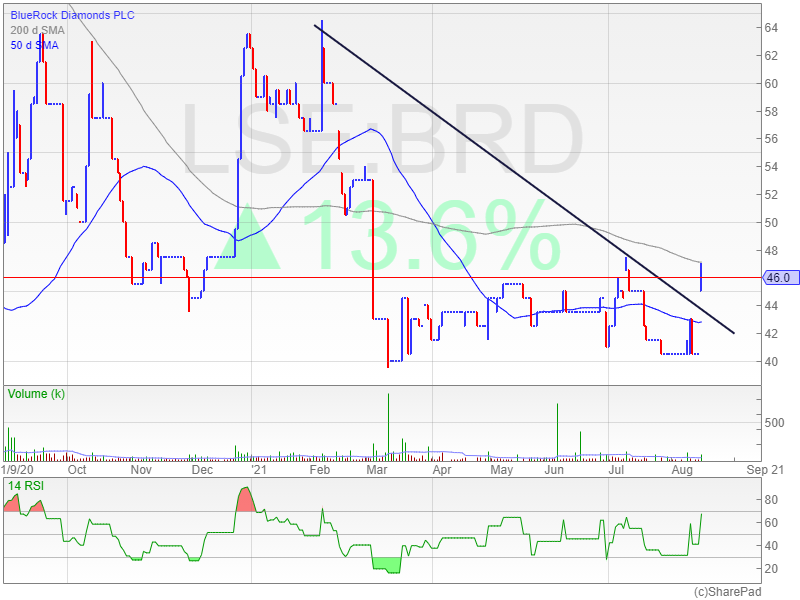This screenshot has height=600, width=800.
Task: Click the green oversold RSI region in March
Action: click(x=388, y=565)
